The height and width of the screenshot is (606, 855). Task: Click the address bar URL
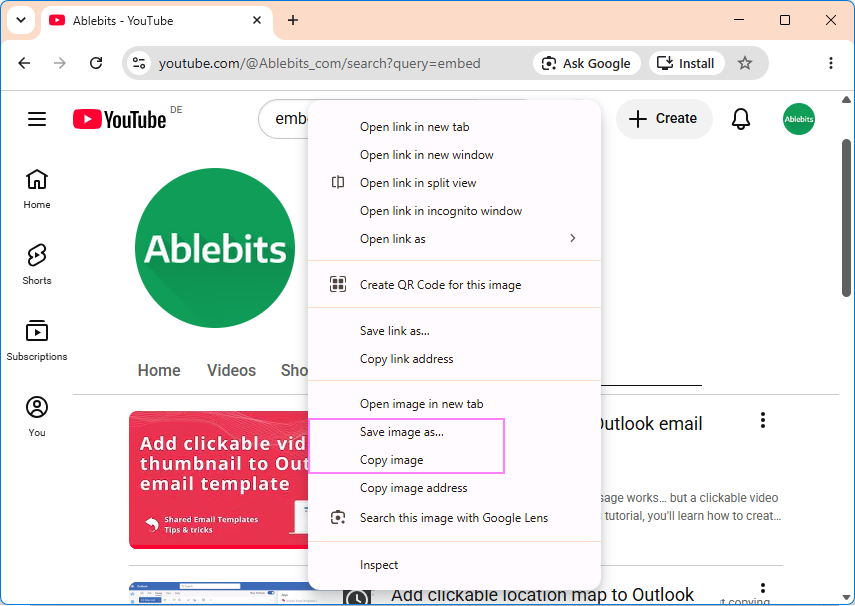[320, 63]
